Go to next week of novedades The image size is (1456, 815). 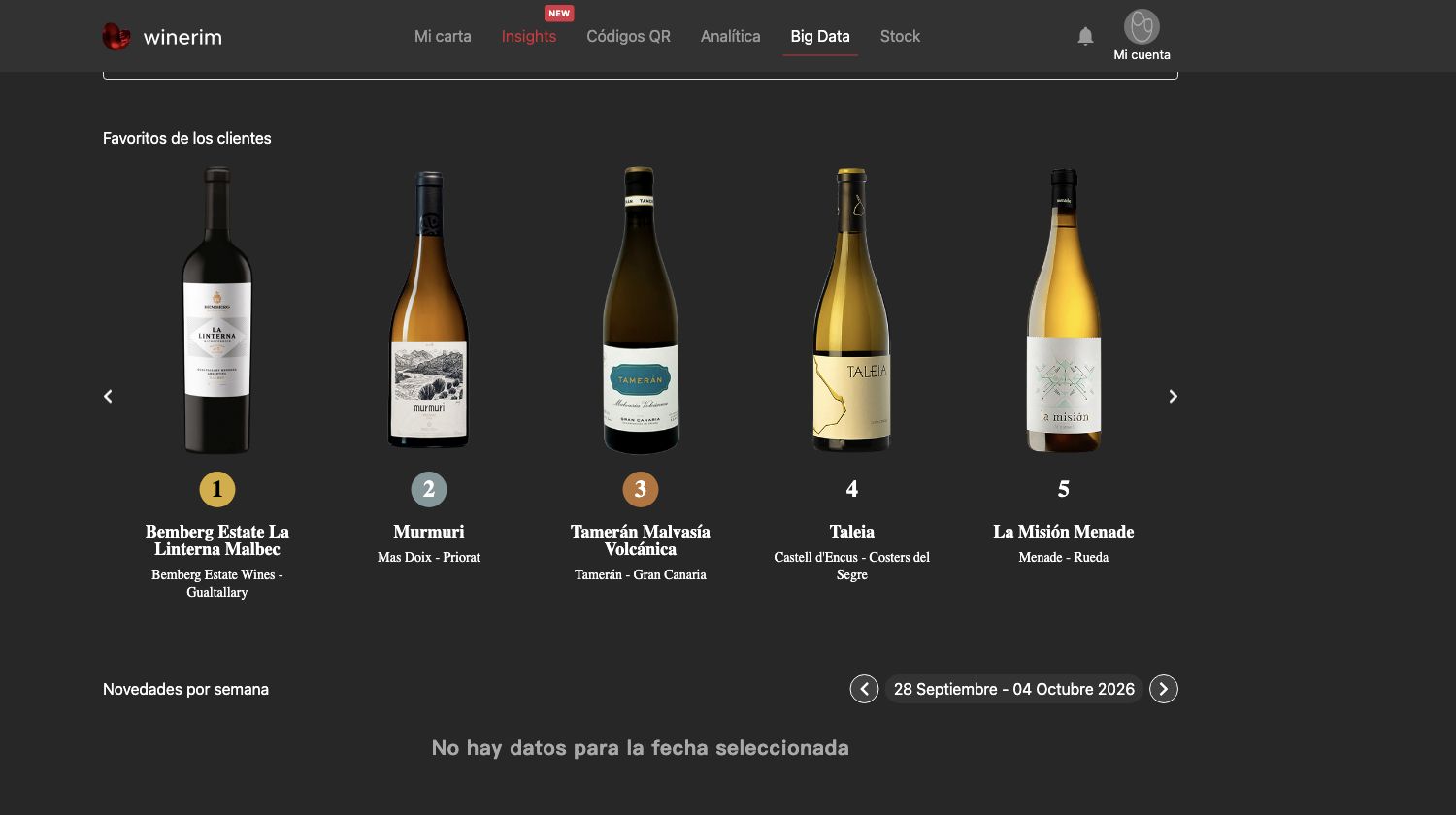[1164, 689]
